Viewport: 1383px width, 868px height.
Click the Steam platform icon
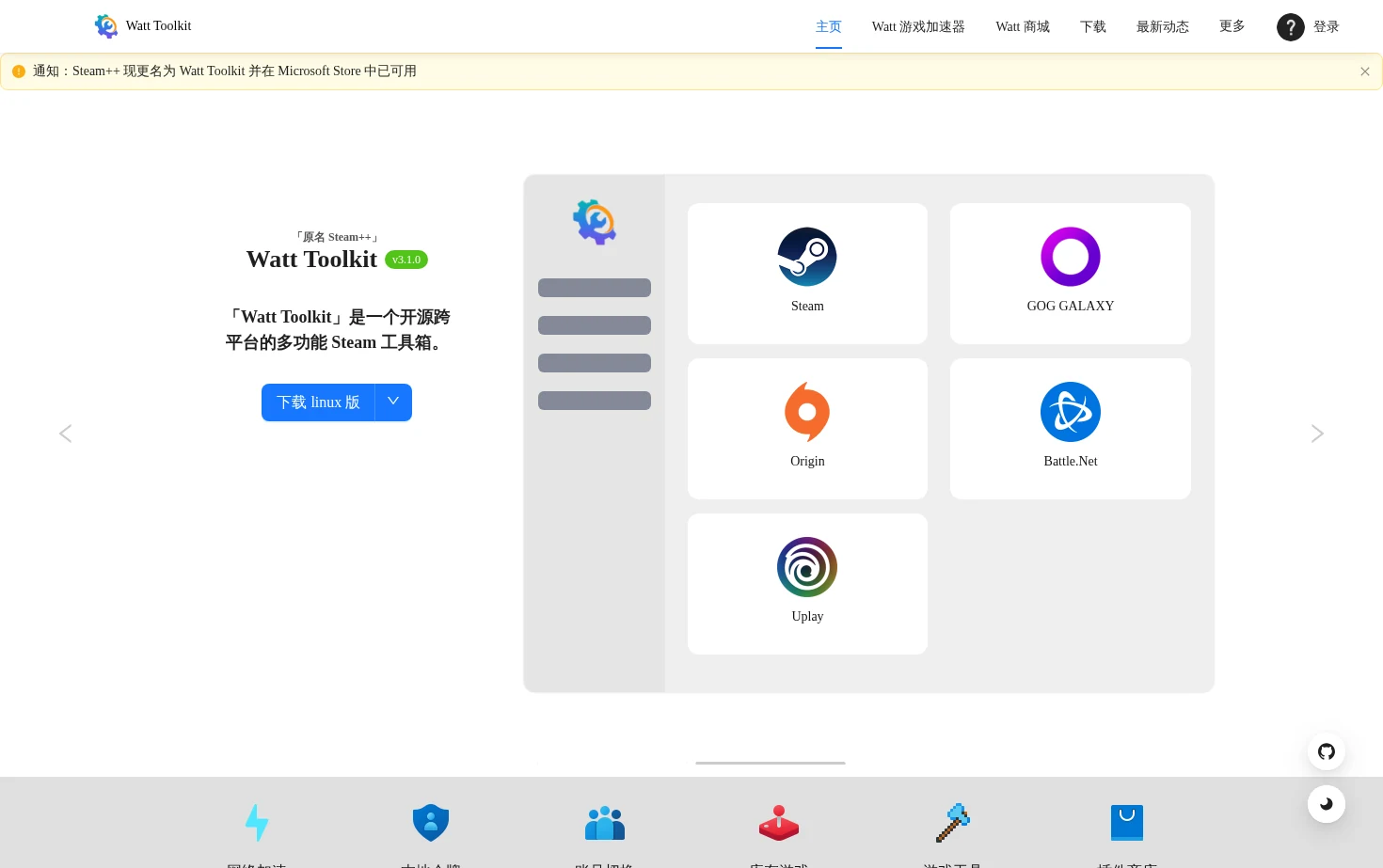coord(807,257)
